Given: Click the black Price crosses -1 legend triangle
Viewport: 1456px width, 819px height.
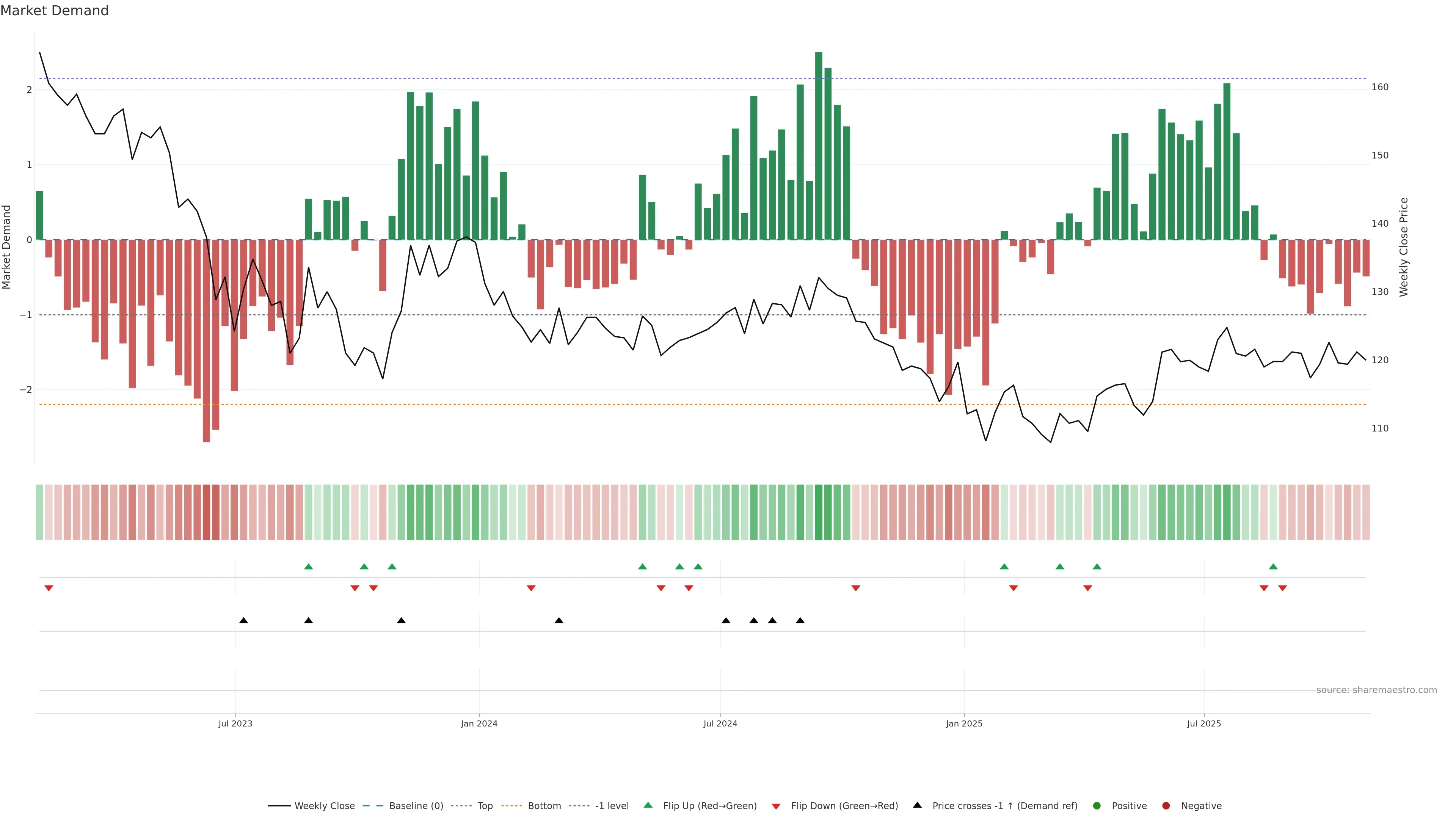Looking at the screenshot, I should 917,805.
